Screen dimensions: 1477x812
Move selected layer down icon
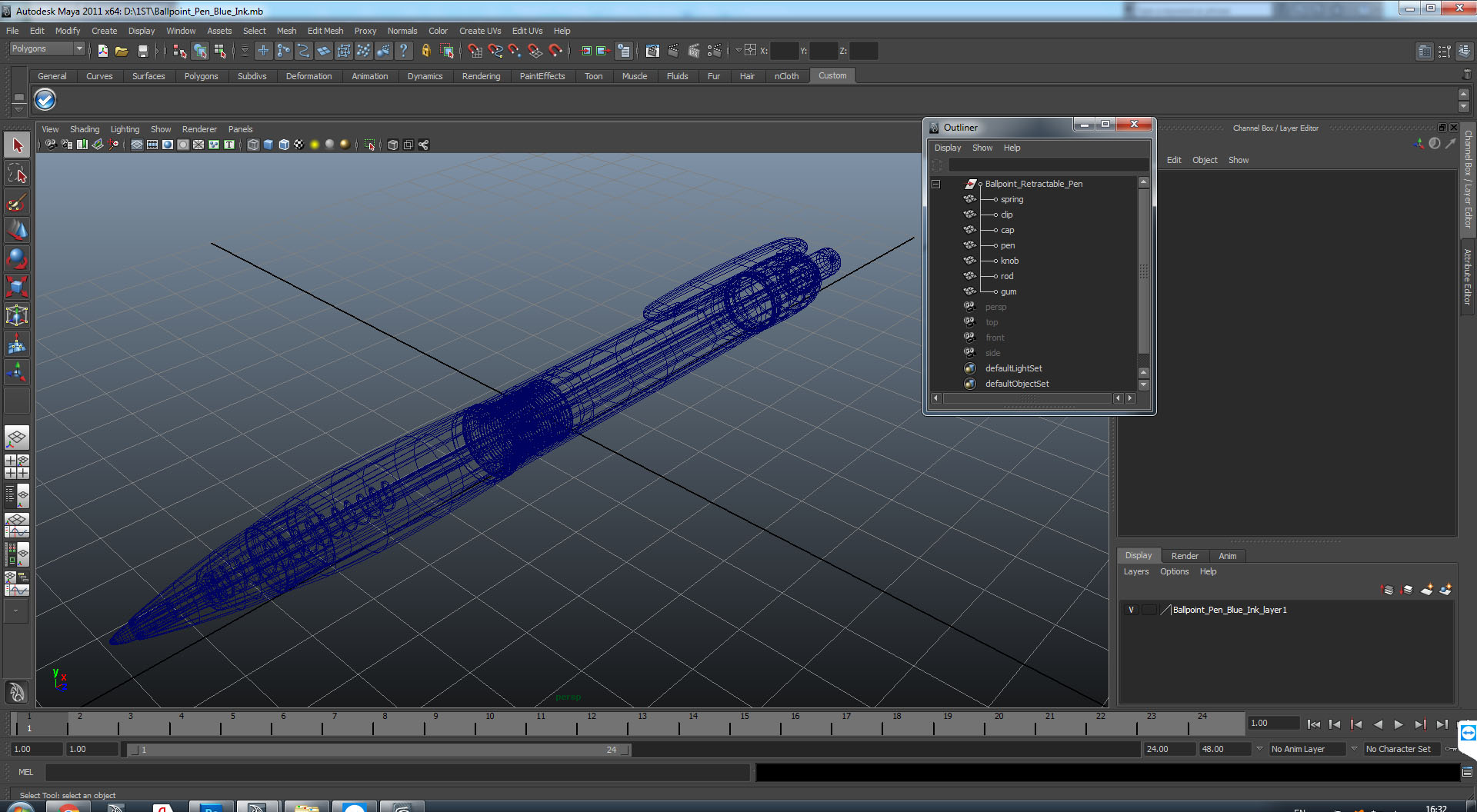point(1407,590)
